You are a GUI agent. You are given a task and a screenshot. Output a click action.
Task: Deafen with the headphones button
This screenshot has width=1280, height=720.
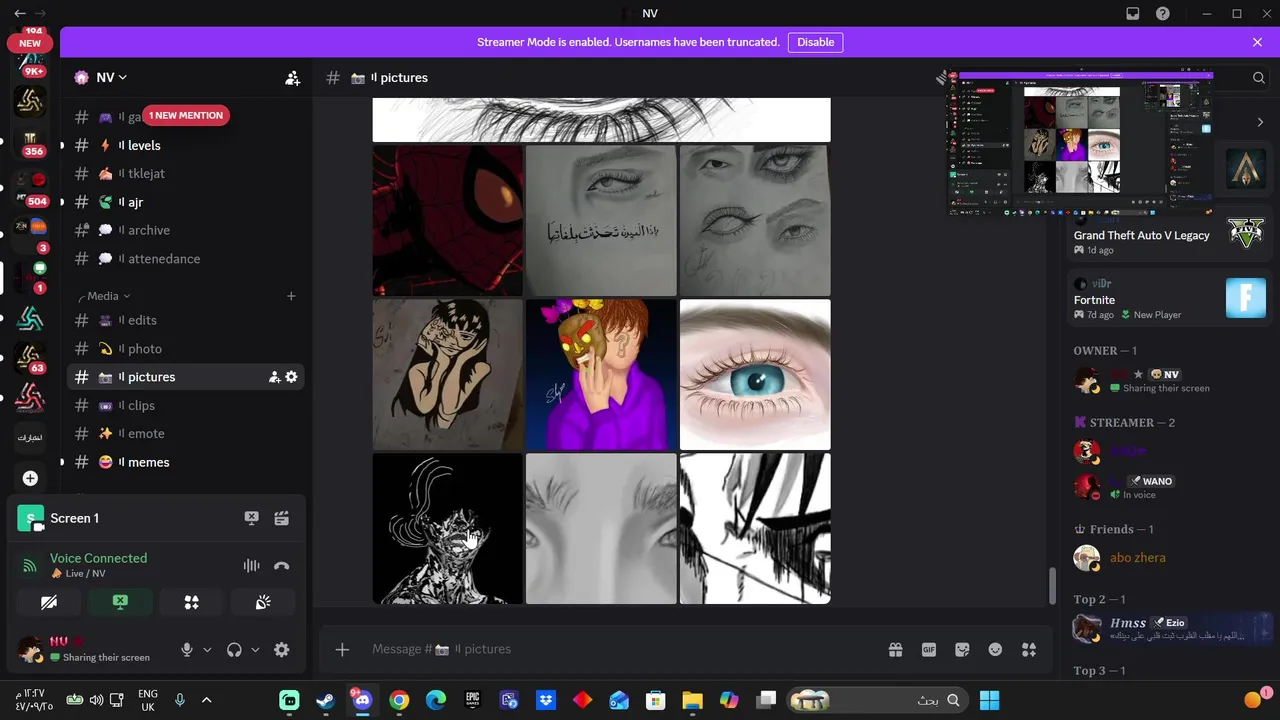coord(234,650)
